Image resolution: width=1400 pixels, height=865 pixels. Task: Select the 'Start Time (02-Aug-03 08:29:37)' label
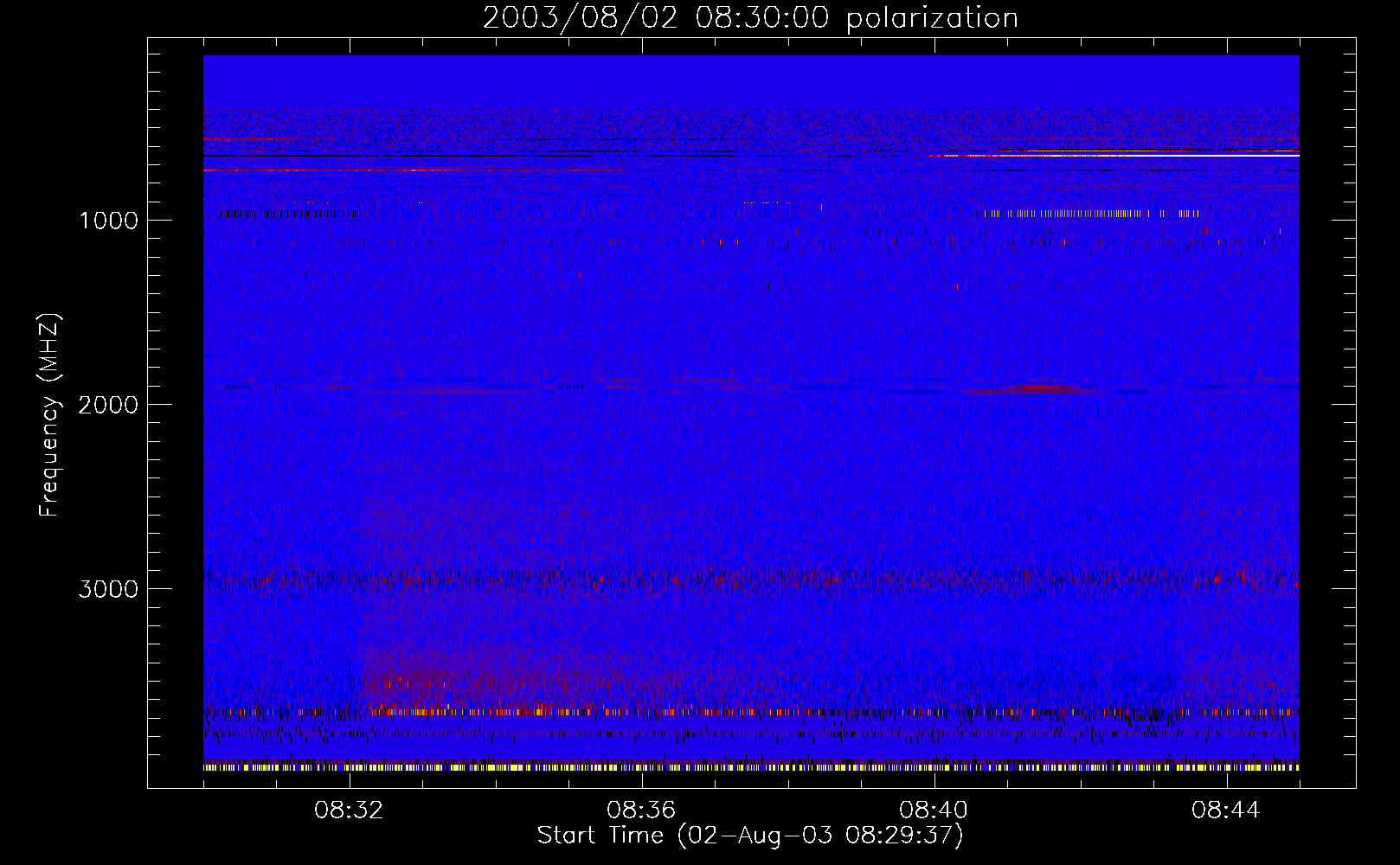750,836
